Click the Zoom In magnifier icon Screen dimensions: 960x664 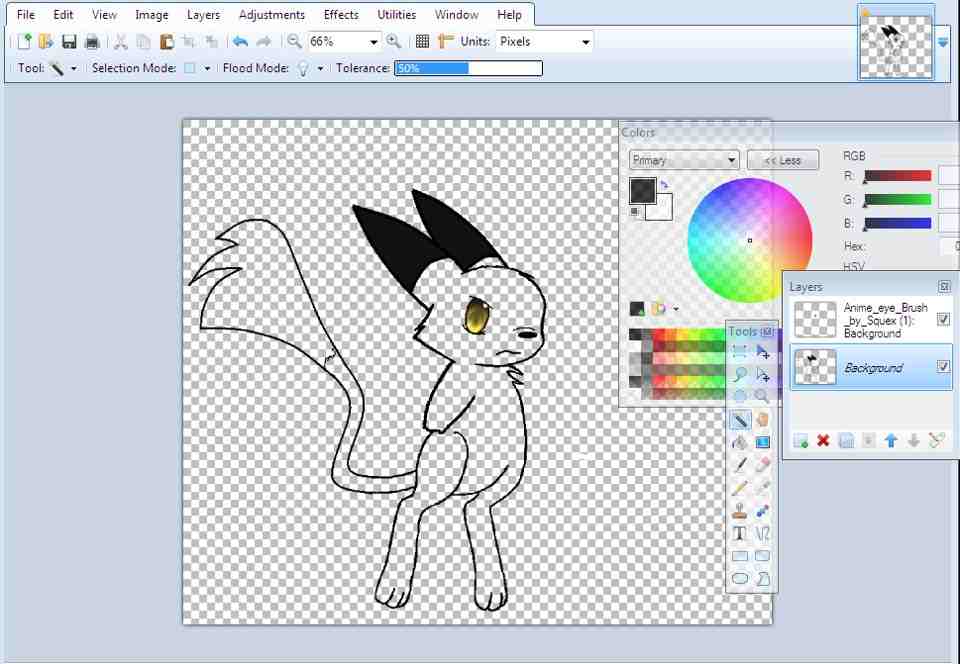coord(394,42)
